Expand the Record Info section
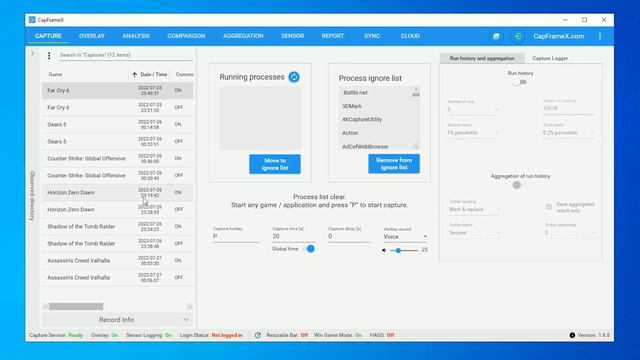640x360 pixels. [117, 320]
